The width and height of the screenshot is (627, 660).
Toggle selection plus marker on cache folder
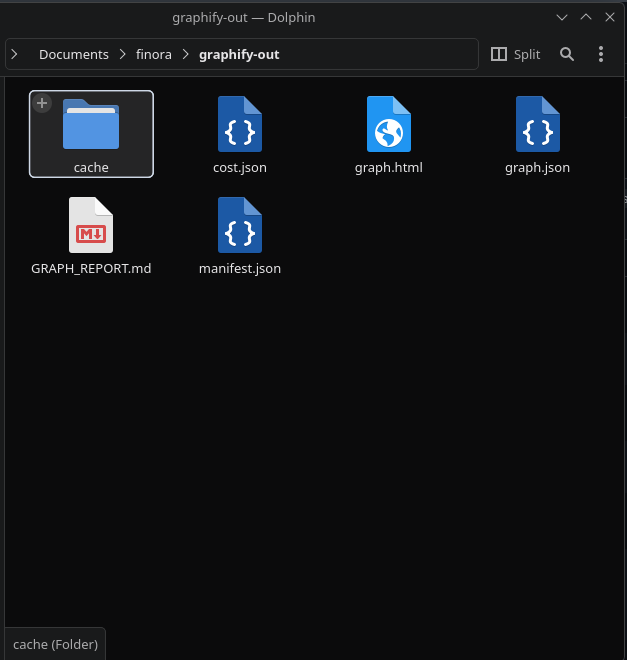click(42, 103)
